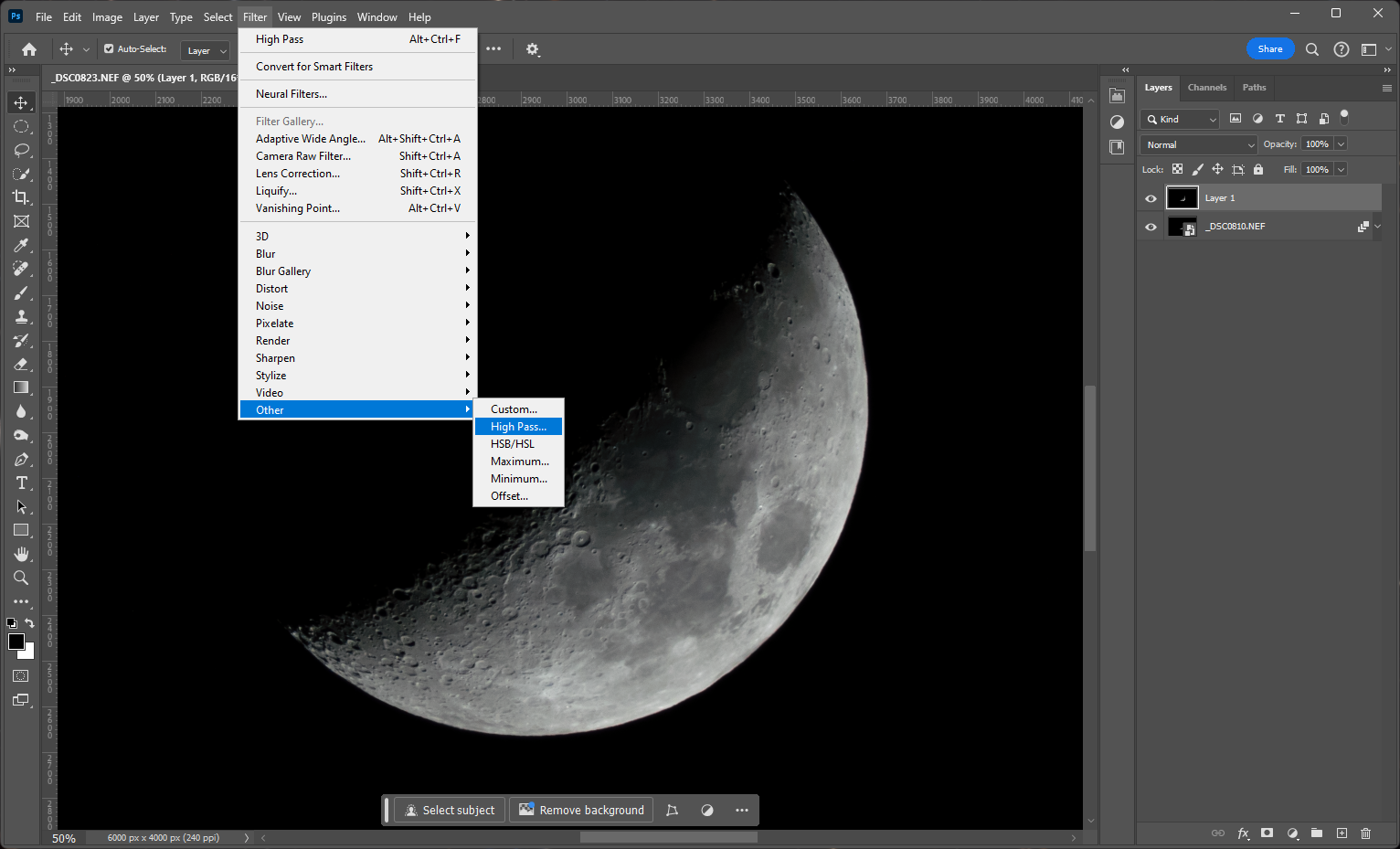Toggle lock position
This screenshot has width=1400, height=849.
(x=1217, y=169)
